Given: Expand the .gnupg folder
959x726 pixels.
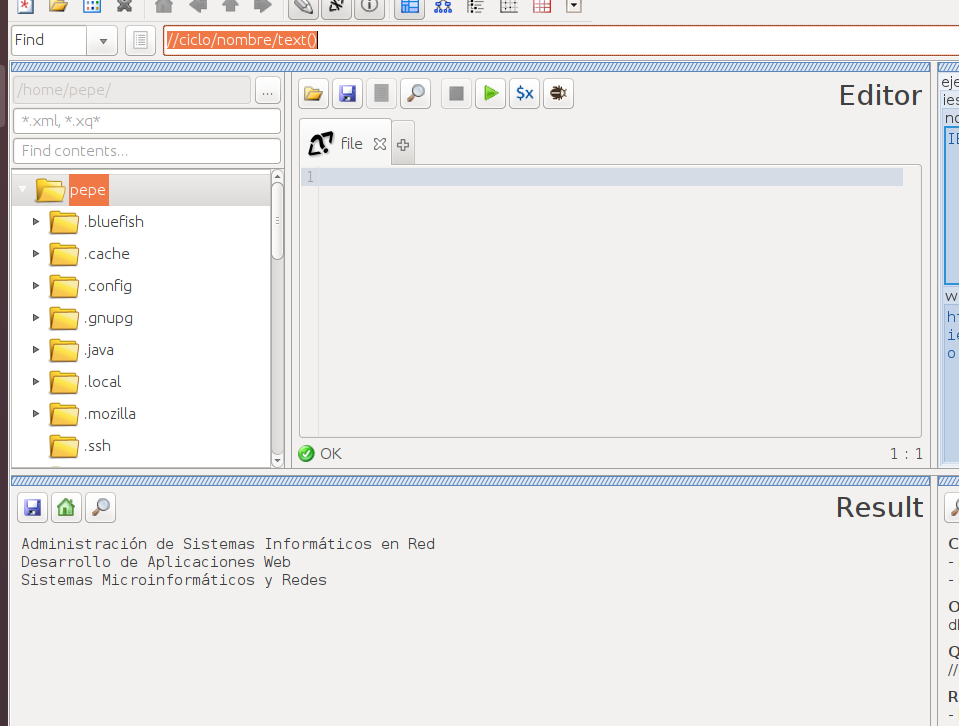Looking at the screenshot, I should pyautogui.click(x=36, y=317).
